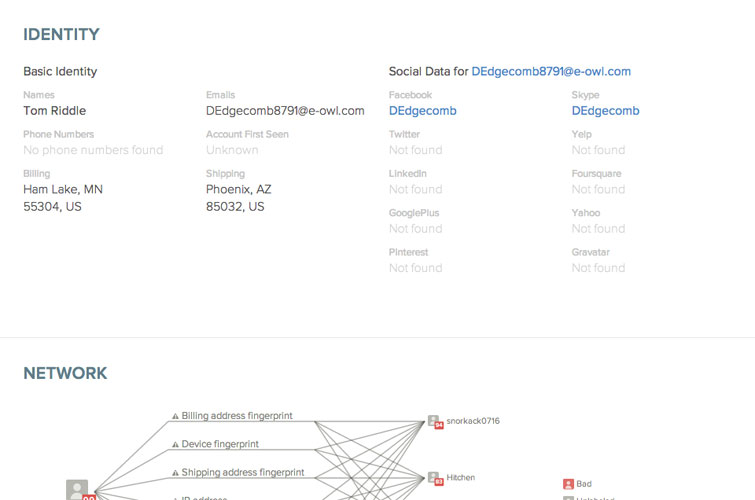Click the red score badge on Hitchen
755x500 pixels.
439,482
